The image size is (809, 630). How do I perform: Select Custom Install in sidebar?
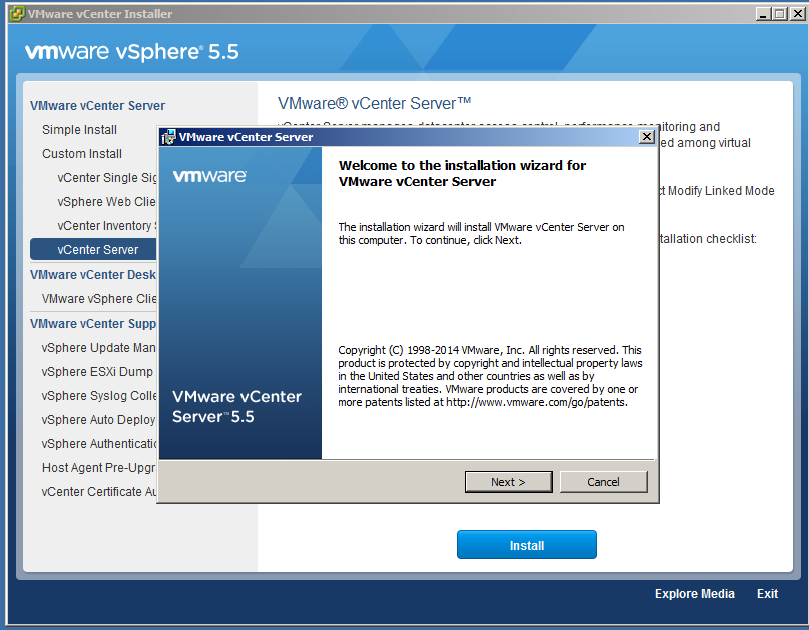coord(82,154)
